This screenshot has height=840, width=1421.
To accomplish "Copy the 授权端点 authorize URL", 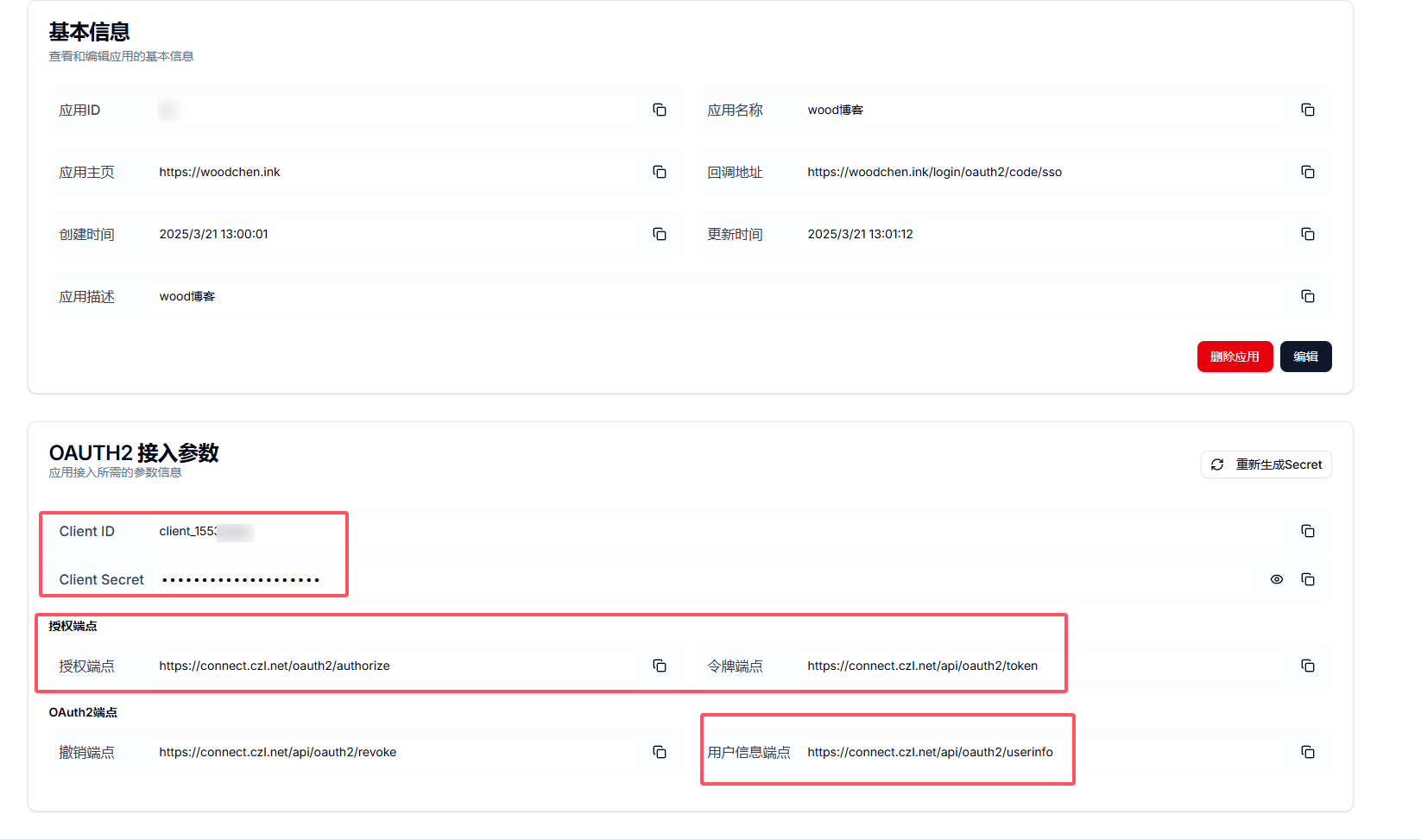I will click(660, 666).
